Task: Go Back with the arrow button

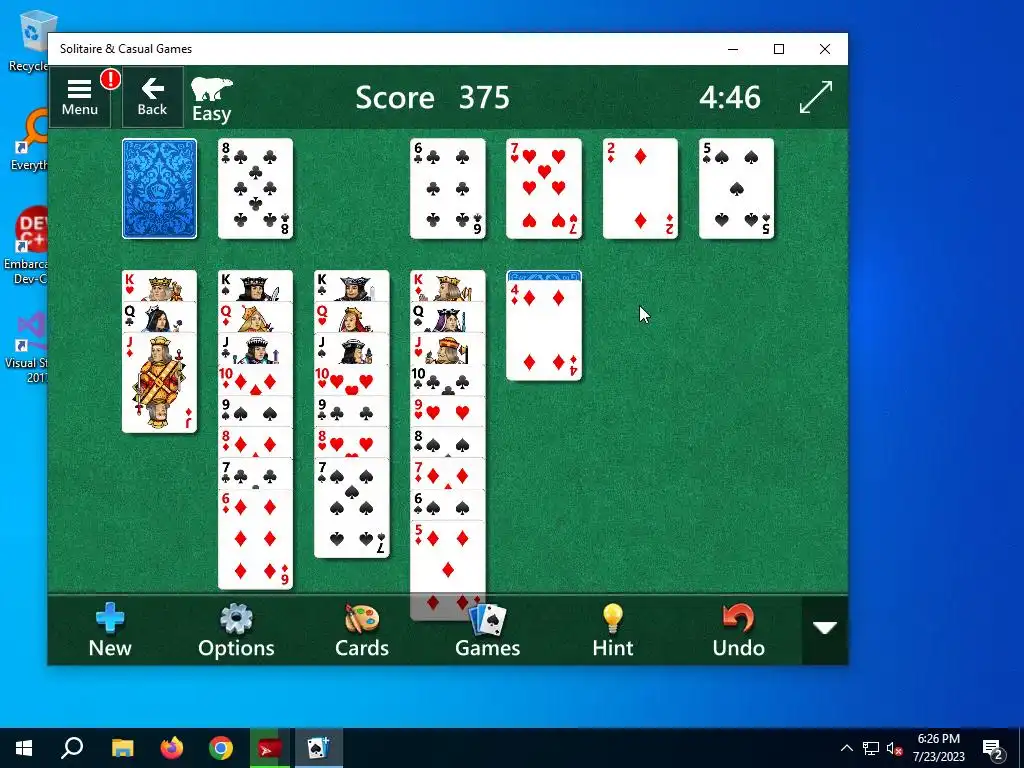Action: point(152,97)
